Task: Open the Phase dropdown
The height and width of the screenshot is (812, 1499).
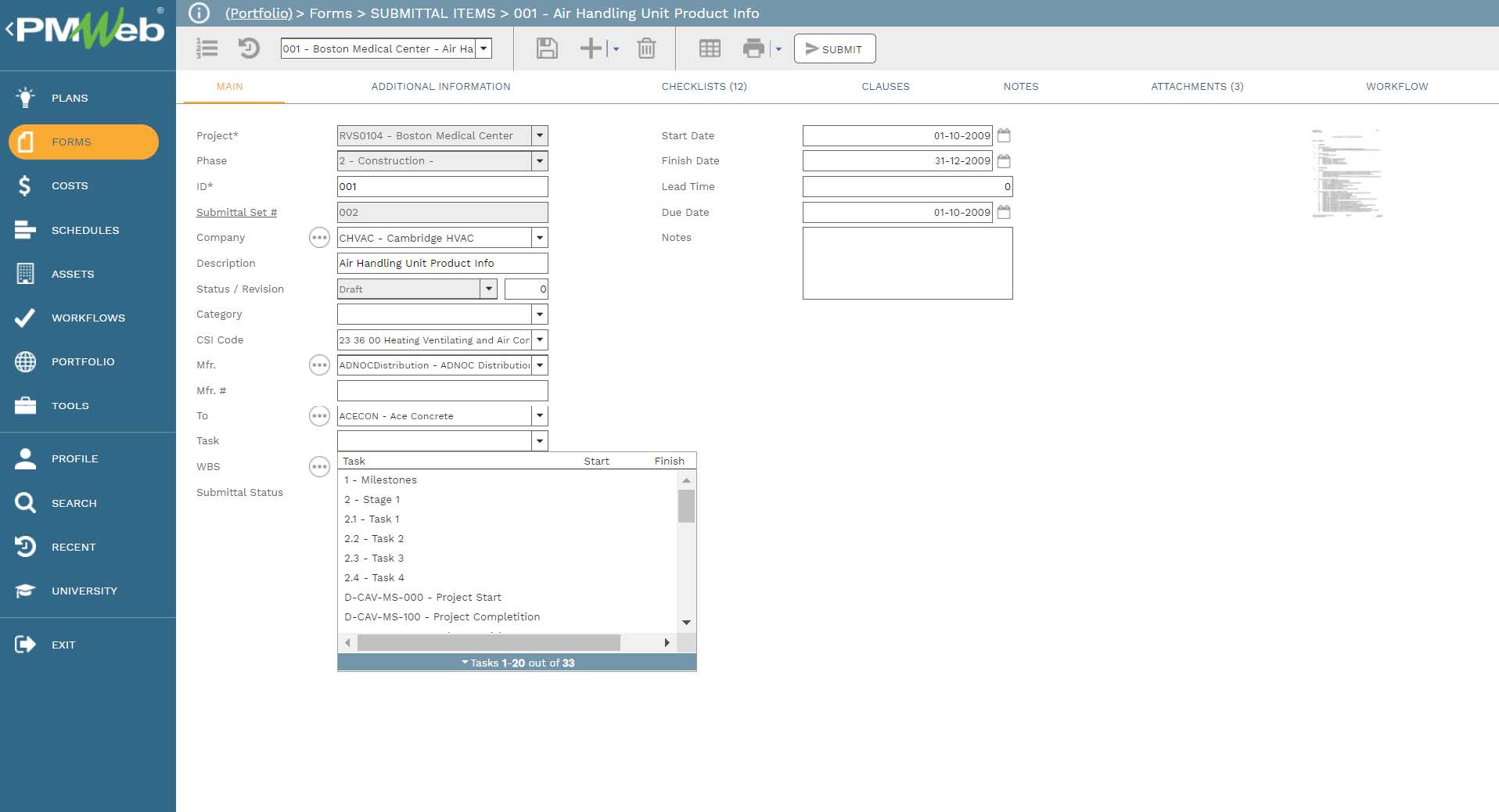Action: pos(540,160)
